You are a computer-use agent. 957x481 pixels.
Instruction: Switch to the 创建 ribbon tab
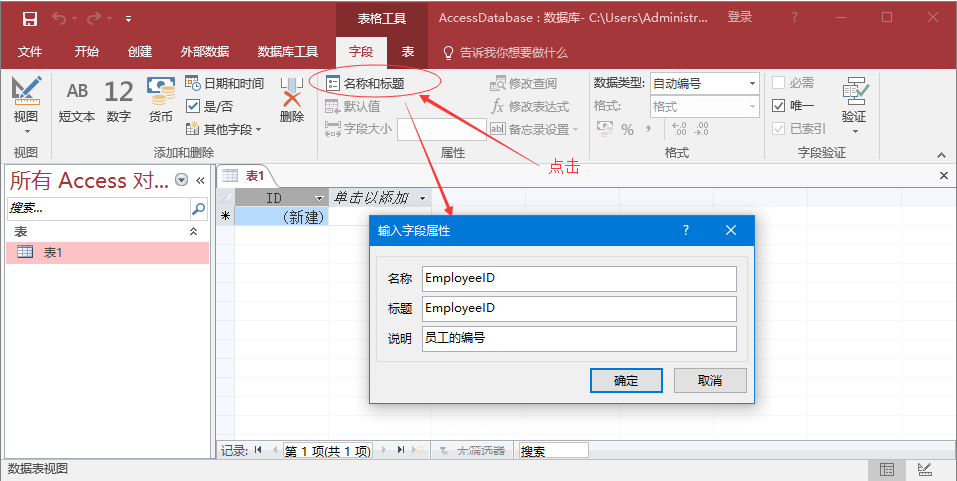[140, 52]
